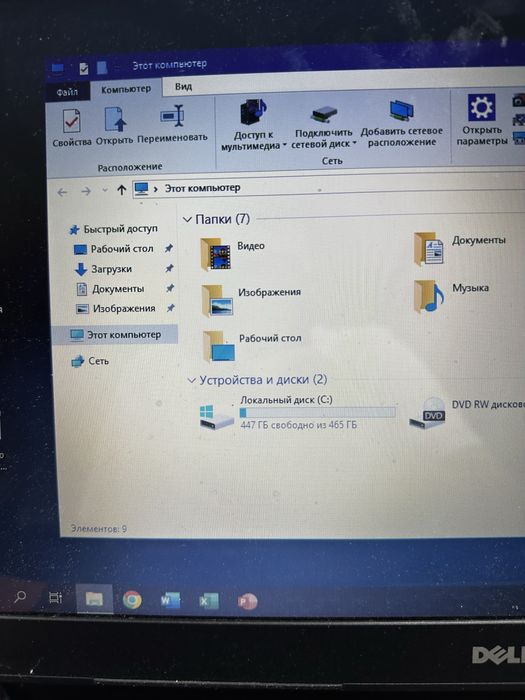Viewport: 525px width, 700px height.
Task: Switch to the Файл tab
Action: tap(67, 92)
